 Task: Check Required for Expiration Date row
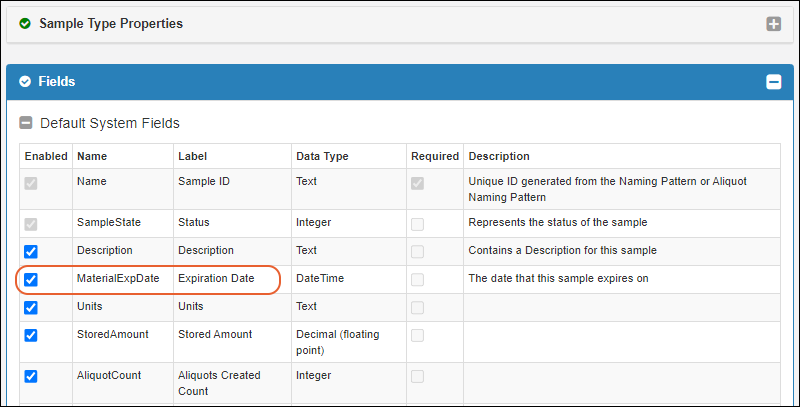click(417, 279)
